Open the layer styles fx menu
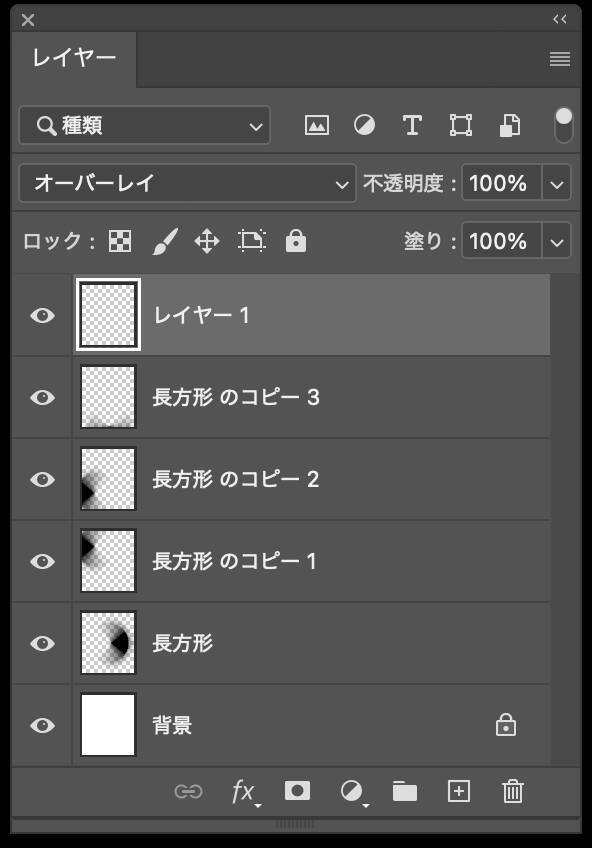 243,791
